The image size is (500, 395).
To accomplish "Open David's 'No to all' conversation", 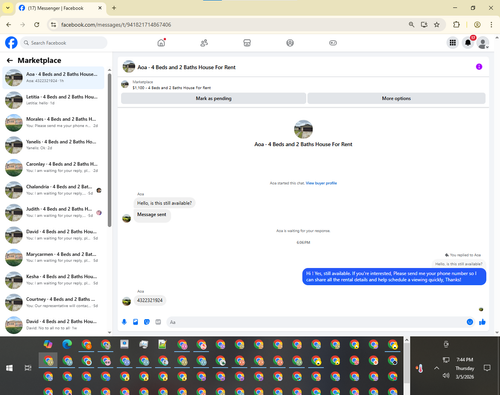I will pos(53,325).
